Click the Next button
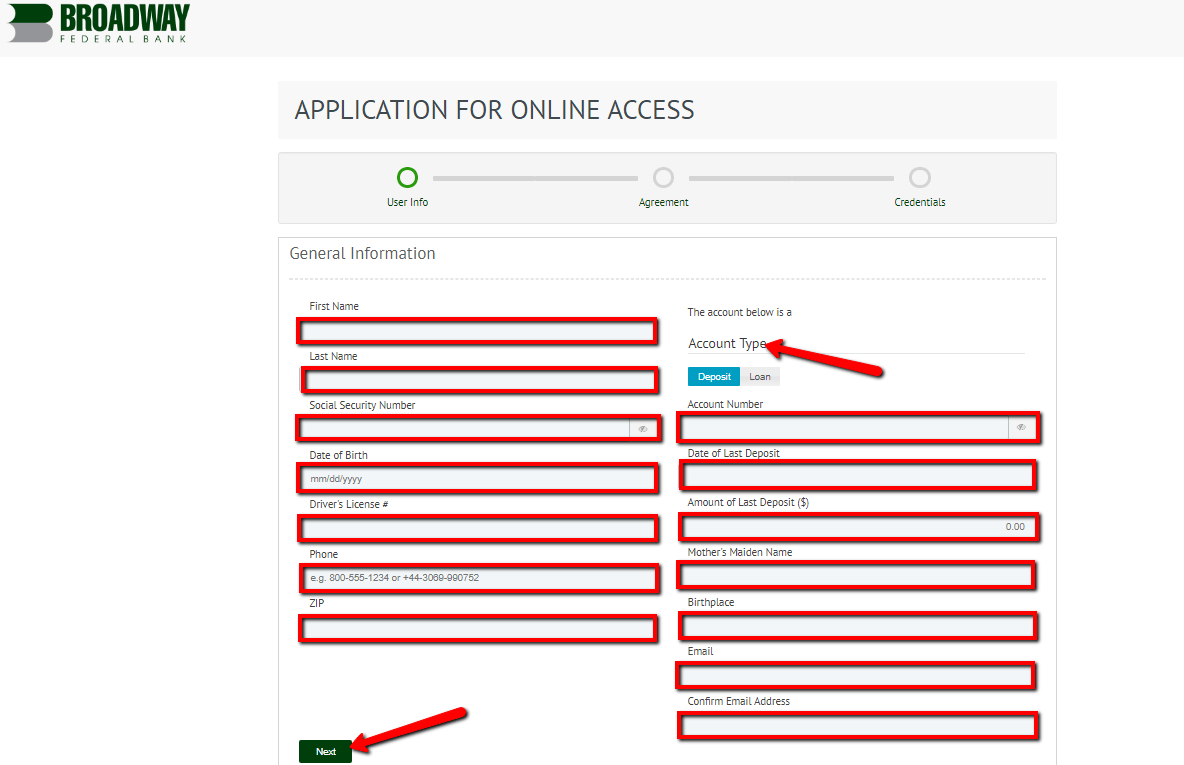The height and width of the screenshot is (765, 1184). pyautogui.click(x=325, y=751)
